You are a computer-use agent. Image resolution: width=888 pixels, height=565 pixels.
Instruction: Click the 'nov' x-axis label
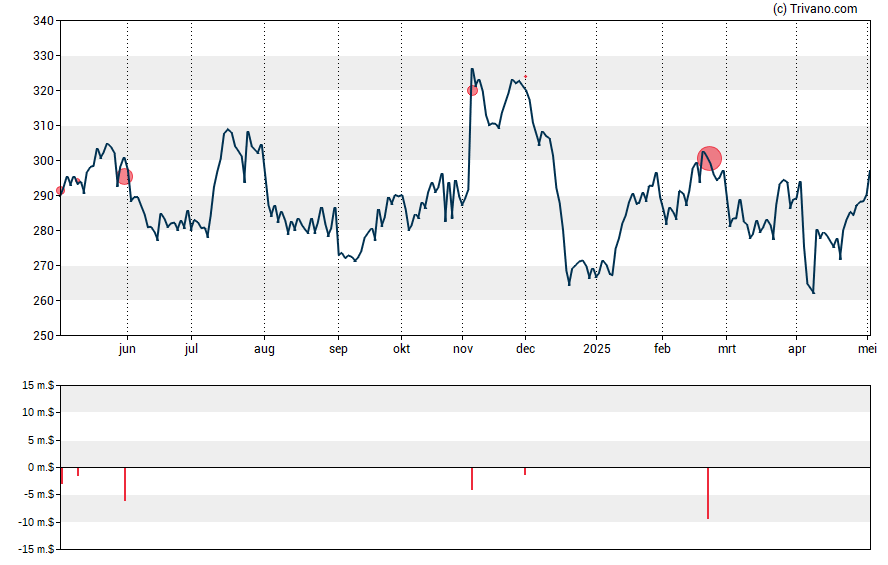click(463, 349)
